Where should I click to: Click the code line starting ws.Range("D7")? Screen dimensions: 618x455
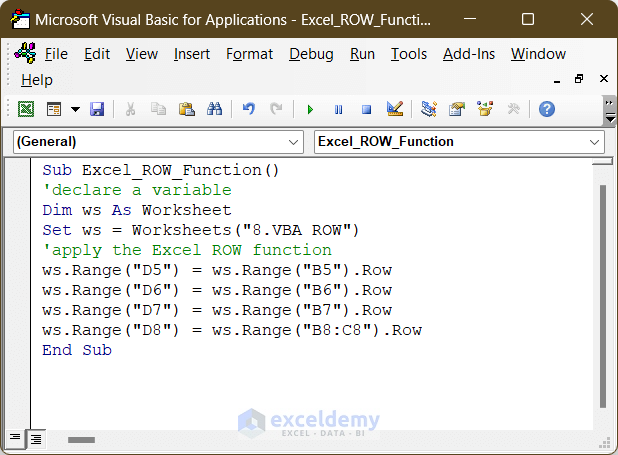pyautogui.click(x=217, y=310)
